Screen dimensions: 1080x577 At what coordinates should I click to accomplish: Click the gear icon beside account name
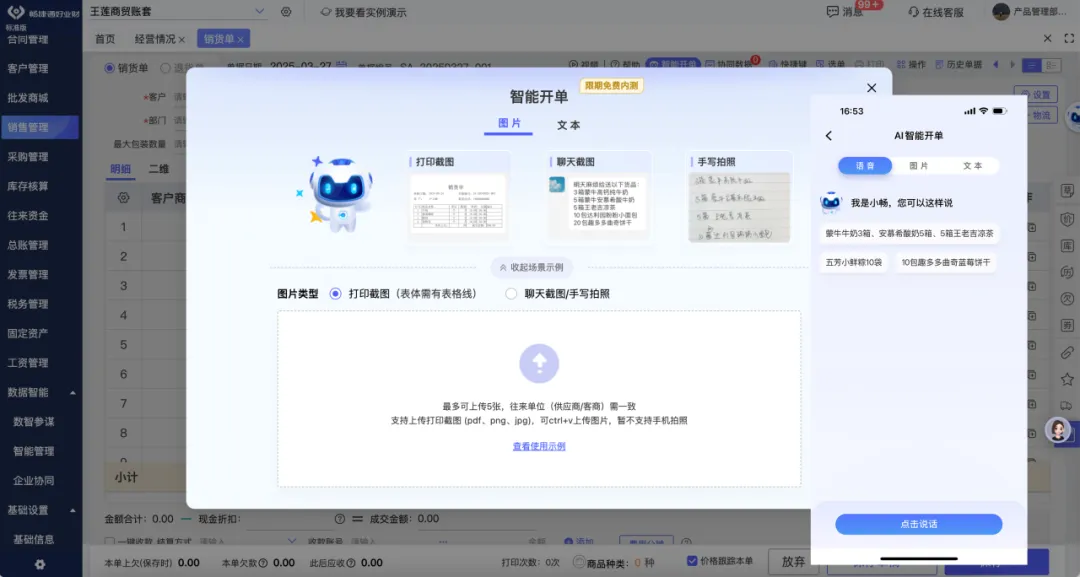(x=286, y=12)
